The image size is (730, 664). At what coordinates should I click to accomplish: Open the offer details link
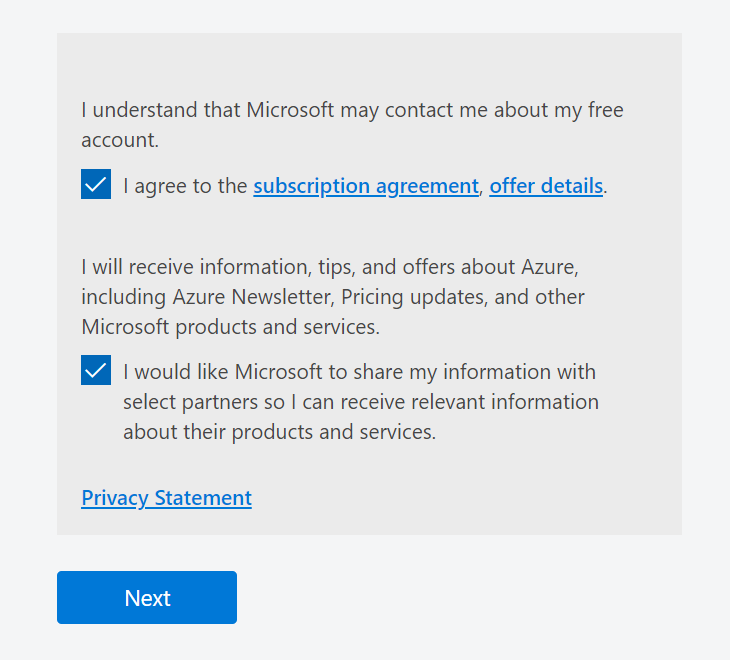[x=546, y=186]
